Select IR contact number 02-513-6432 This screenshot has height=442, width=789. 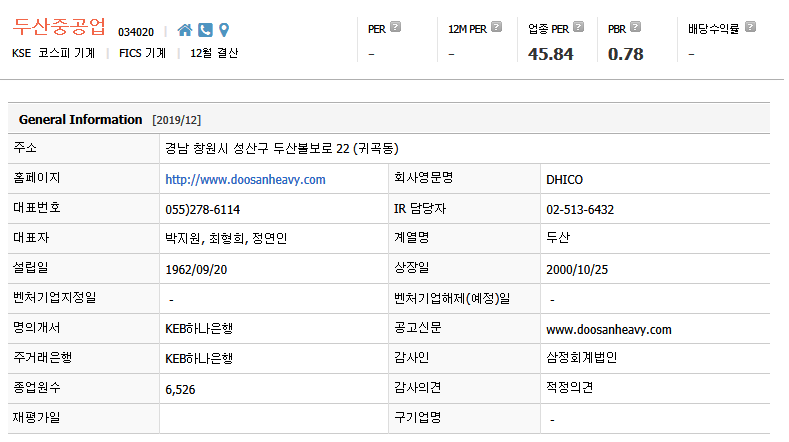580,210
